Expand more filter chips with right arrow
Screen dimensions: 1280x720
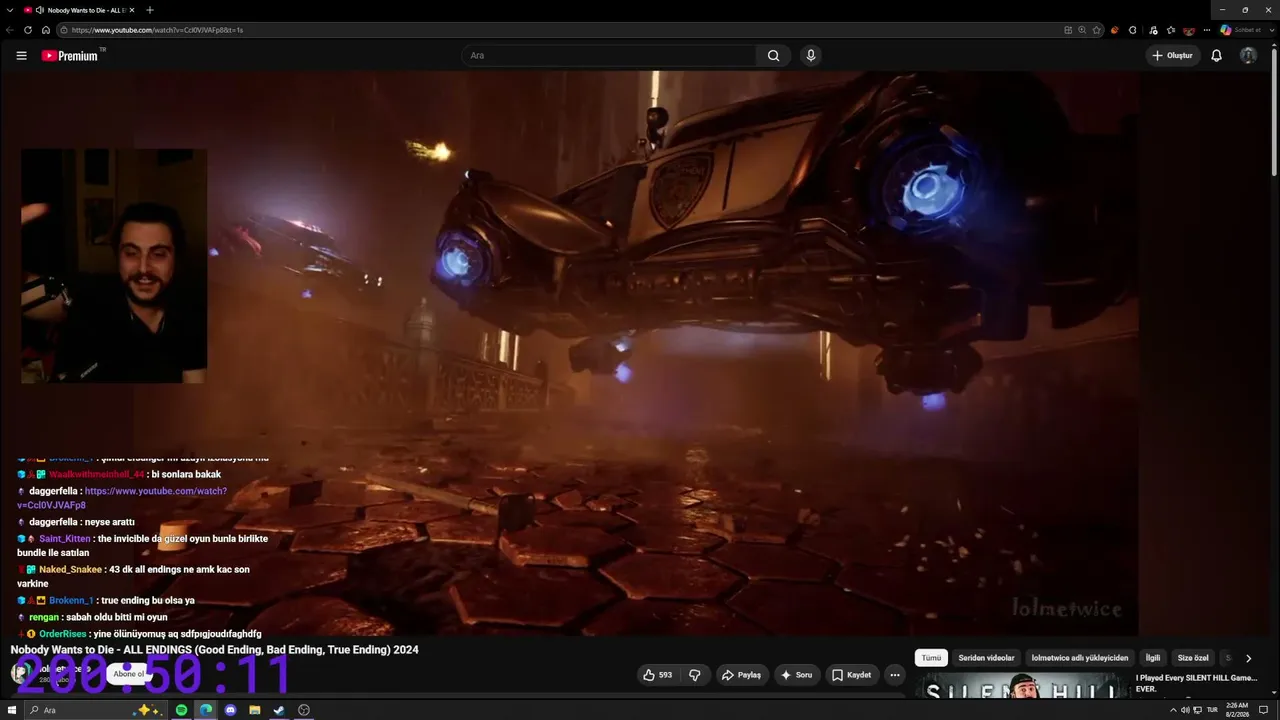coord(1248,658)
